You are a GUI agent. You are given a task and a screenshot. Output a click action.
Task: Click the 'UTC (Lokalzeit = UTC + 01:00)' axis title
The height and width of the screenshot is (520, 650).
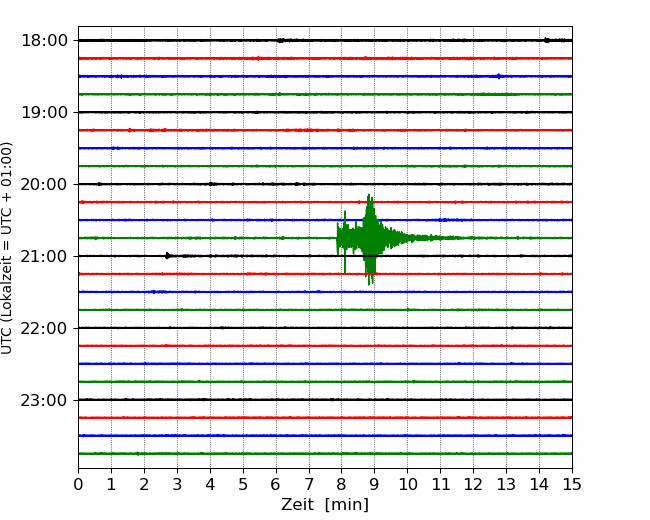pos(7,248)
